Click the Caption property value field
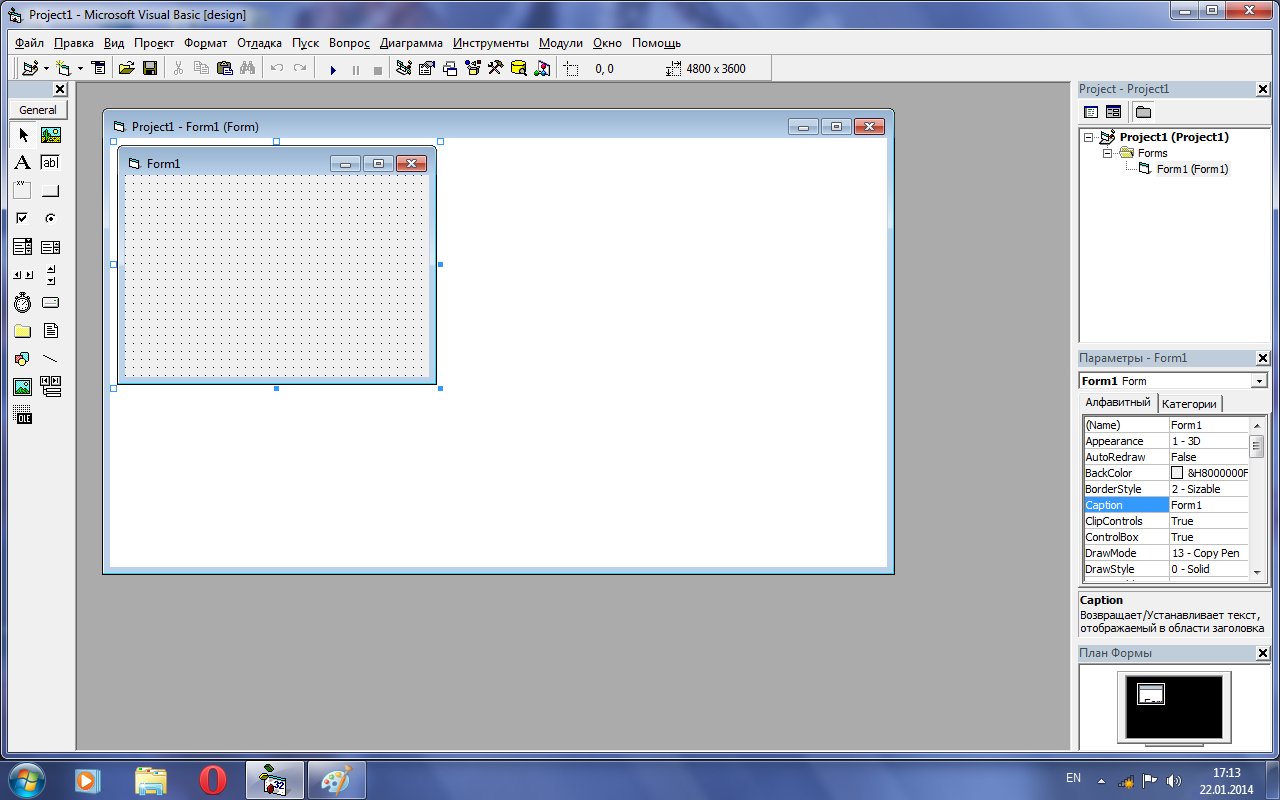Image resolution: width=1280 pixels, height=800 pixels. pos(1209,505)
